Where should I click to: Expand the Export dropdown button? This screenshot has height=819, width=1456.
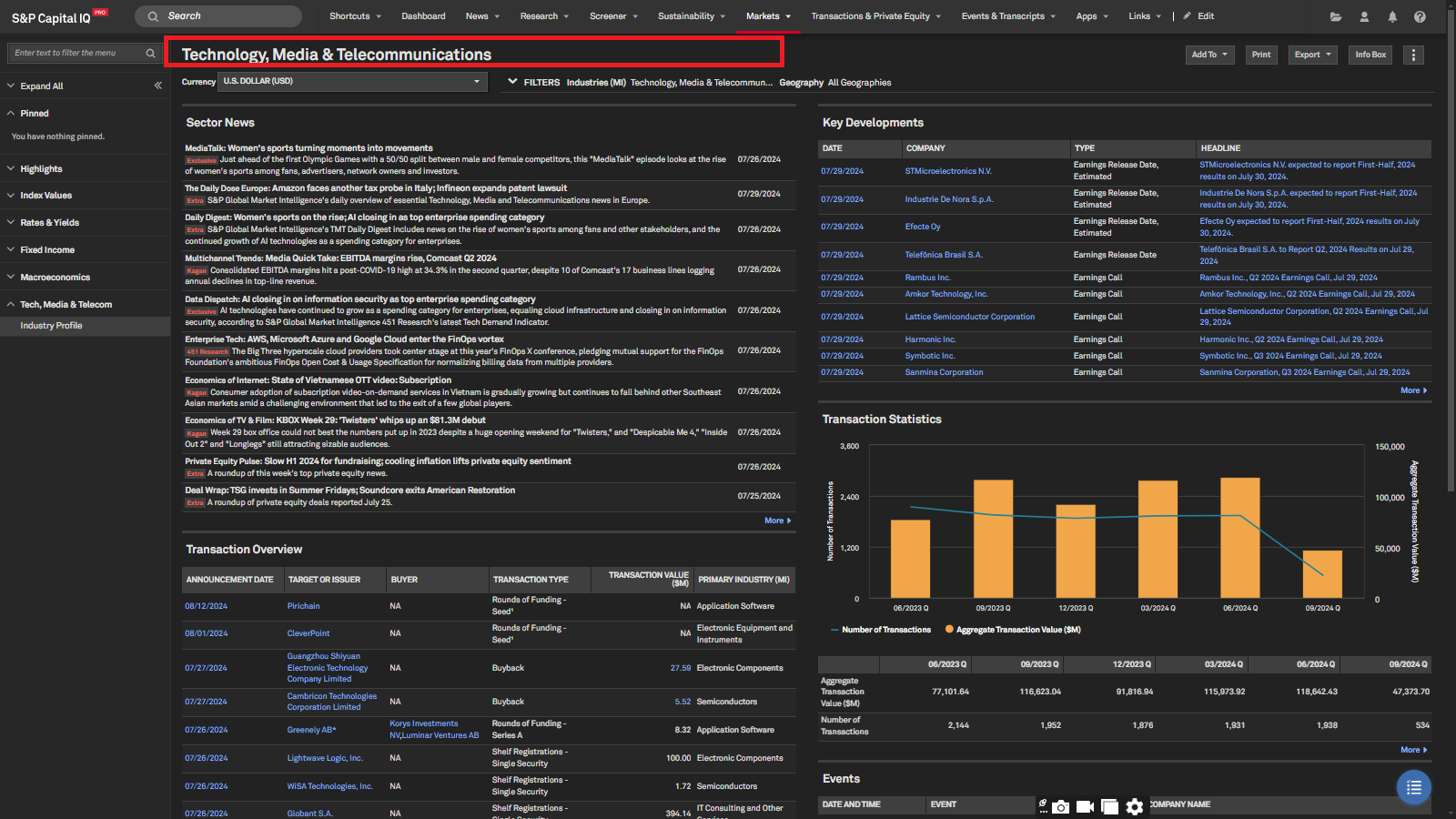tap(1312, 55)
